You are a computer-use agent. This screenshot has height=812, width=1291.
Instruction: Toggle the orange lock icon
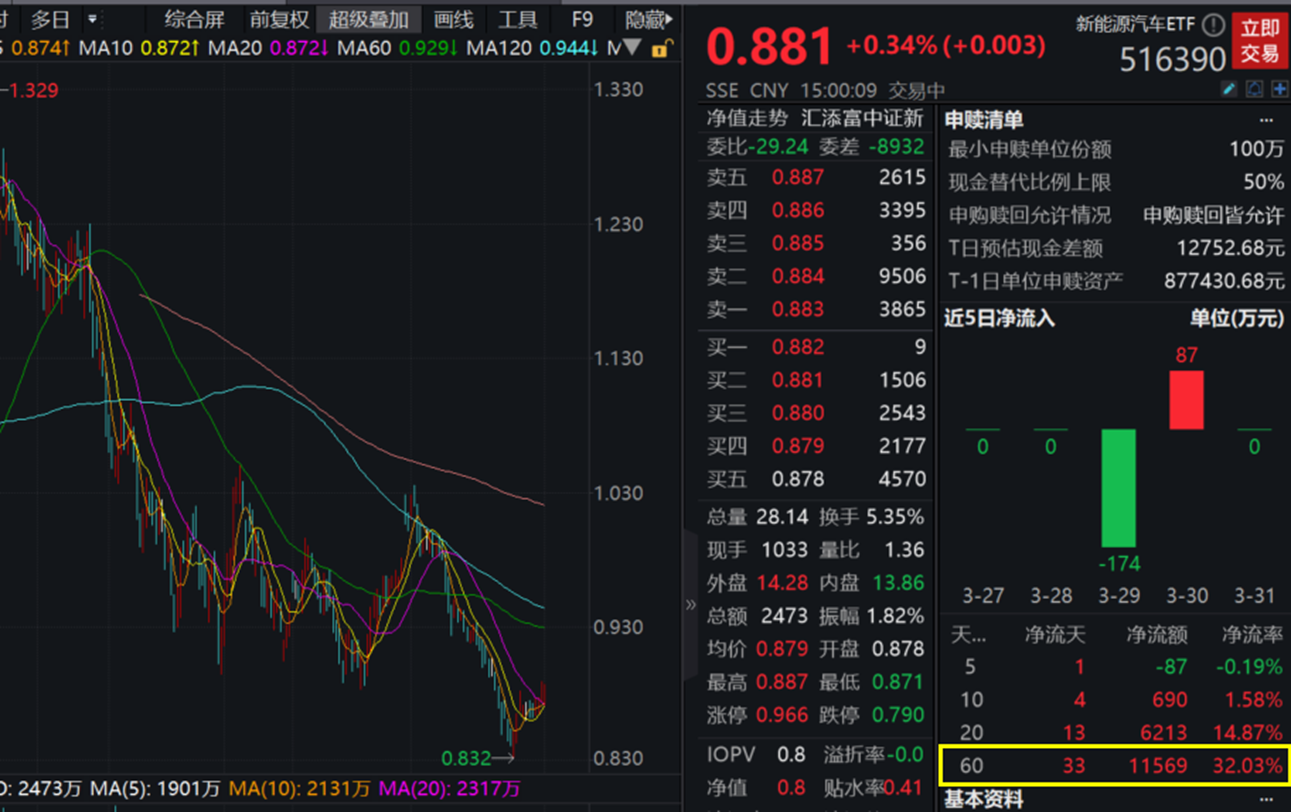click(x=659, y=48)
